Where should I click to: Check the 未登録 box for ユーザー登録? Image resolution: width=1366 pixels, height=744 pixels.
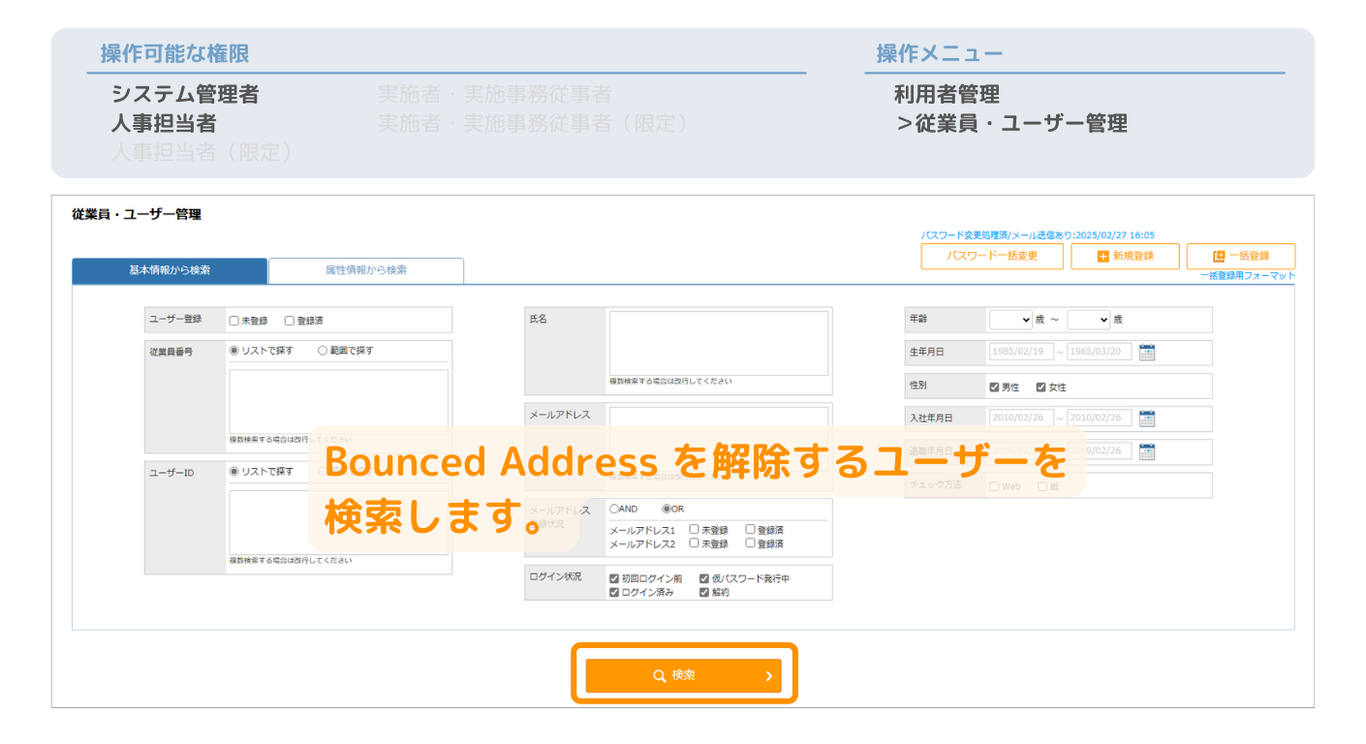click(234, 321)
